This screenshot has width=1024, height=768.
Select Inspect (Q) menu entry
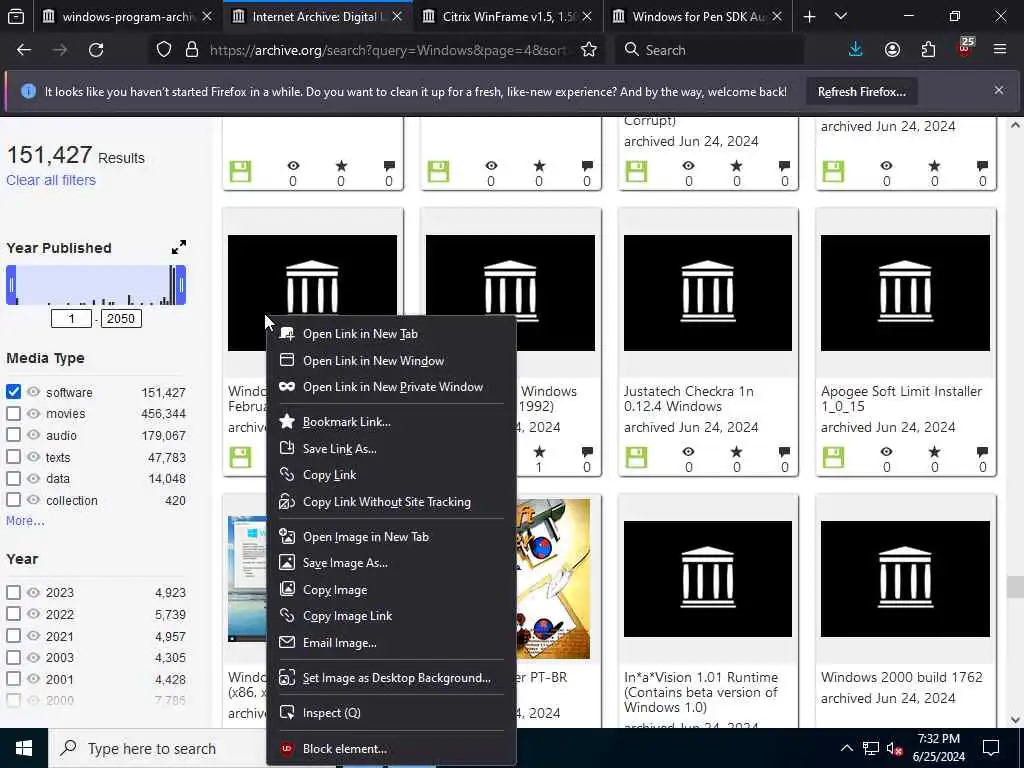[391, 712]
